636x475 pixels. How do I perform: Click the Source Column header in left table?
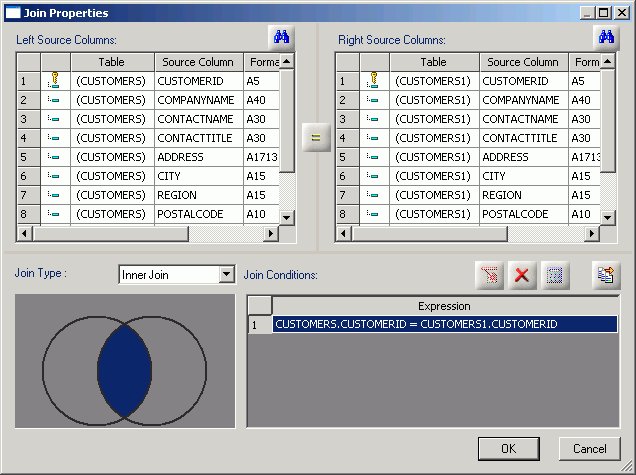(199, 62)
